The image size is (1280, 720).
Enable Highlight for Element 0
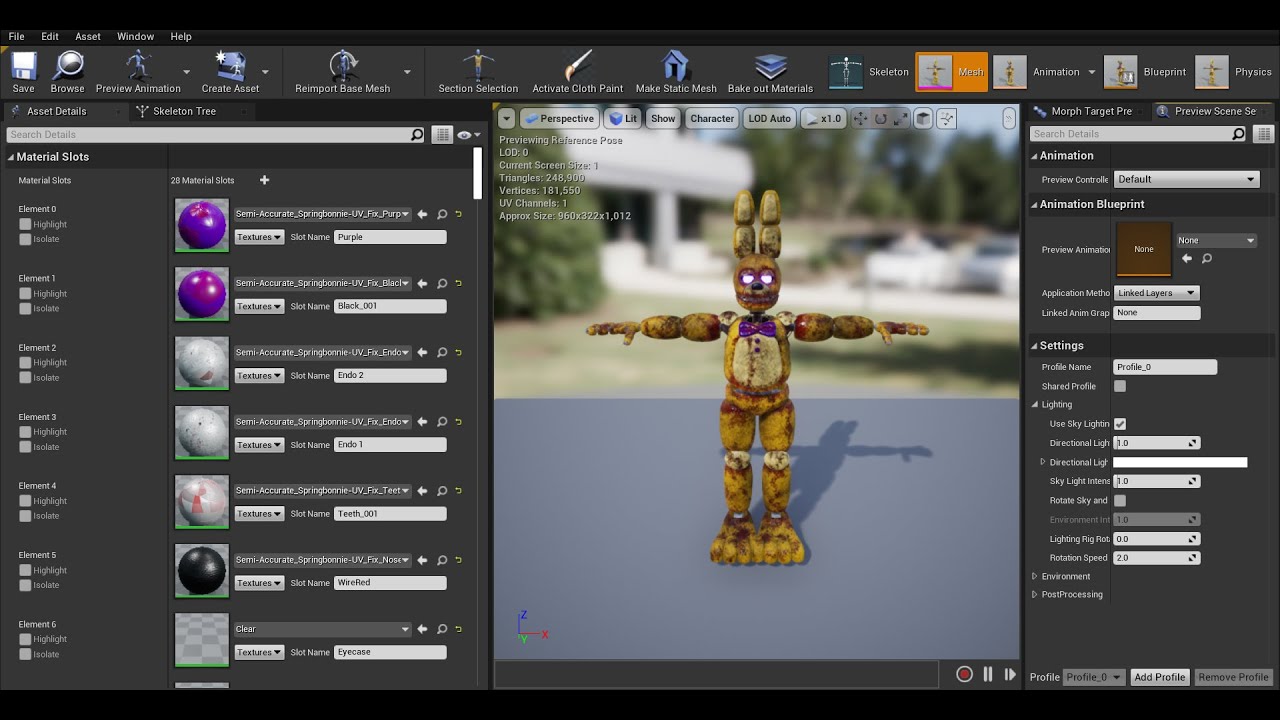click(x=25, y=224)
